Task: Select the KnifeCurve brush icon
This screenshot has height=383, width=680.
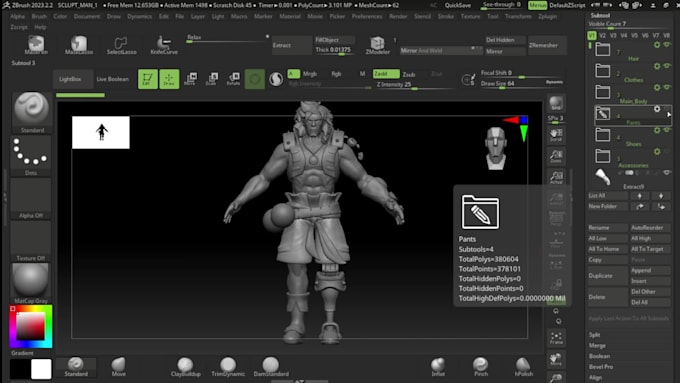Action: pyautogui.click(x=164, y=45)
